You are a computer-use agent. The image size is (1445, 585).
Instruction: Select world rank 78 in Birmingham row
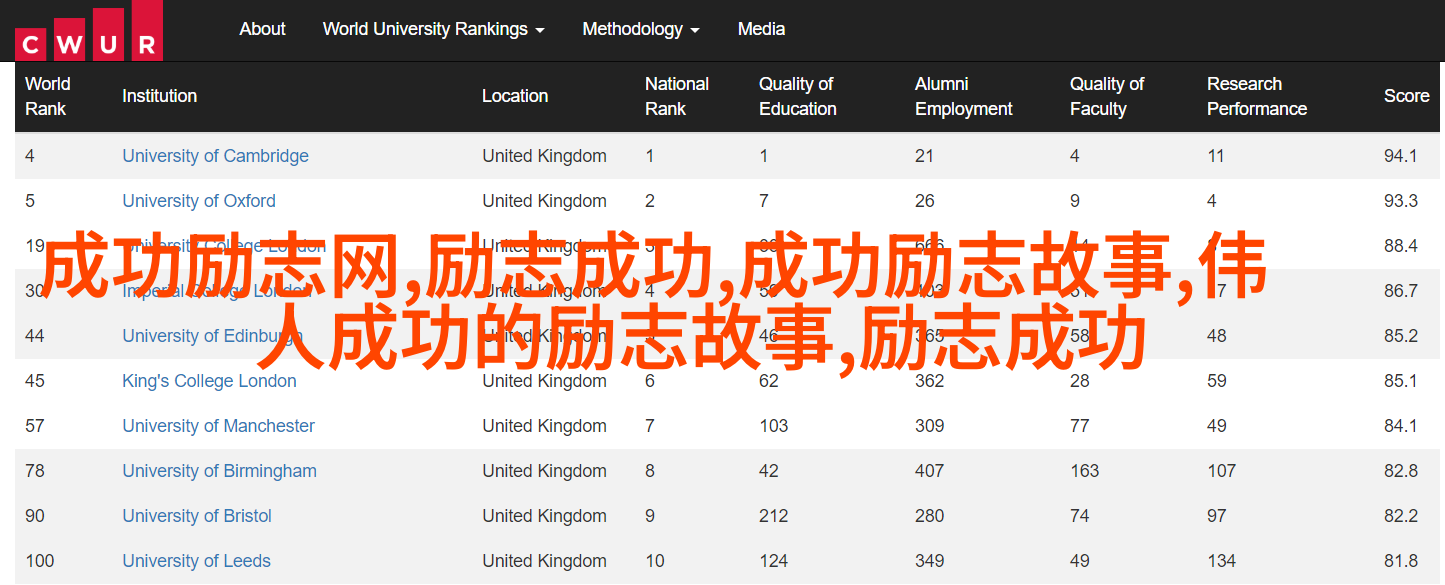click(35, 471)
